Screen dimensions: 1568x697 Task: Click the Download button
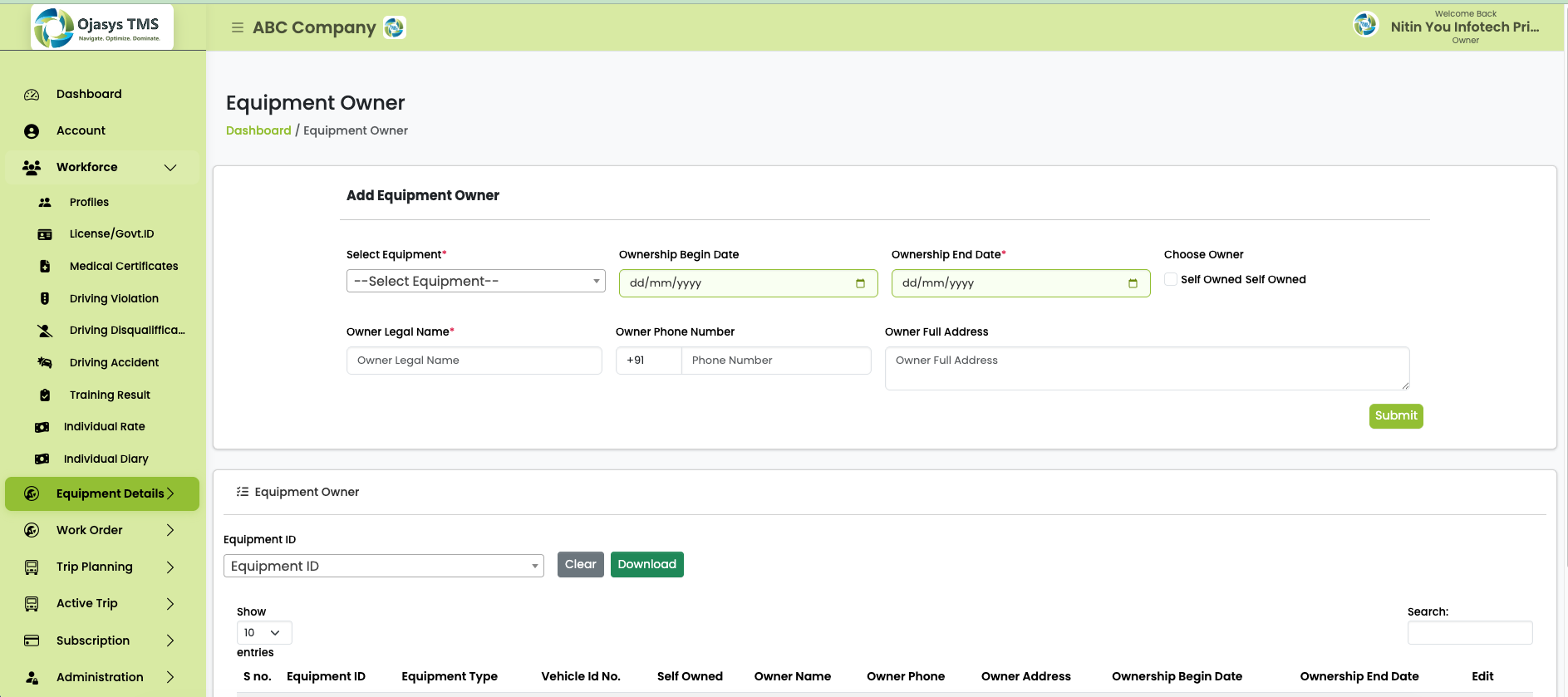[647, 565]
